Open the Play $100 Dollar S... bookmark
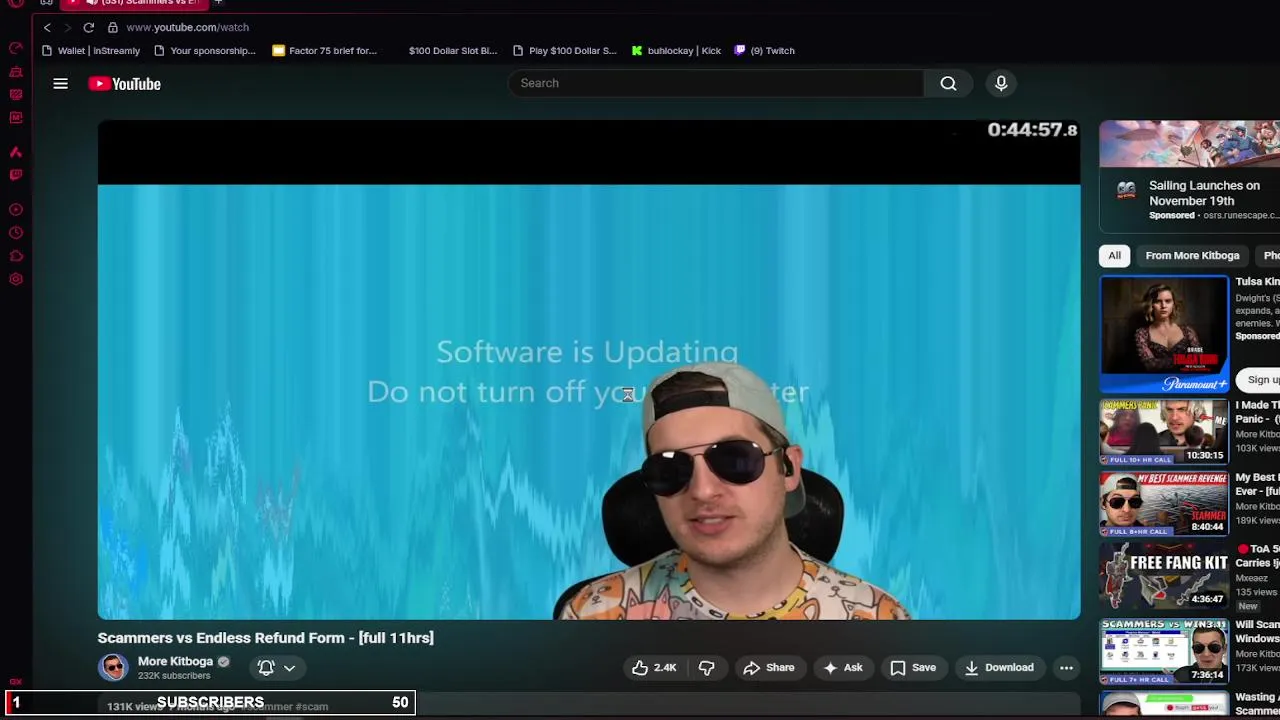The height and width of the screenshot is (720, 1280). pyautogui.click(x=565, y=51)
